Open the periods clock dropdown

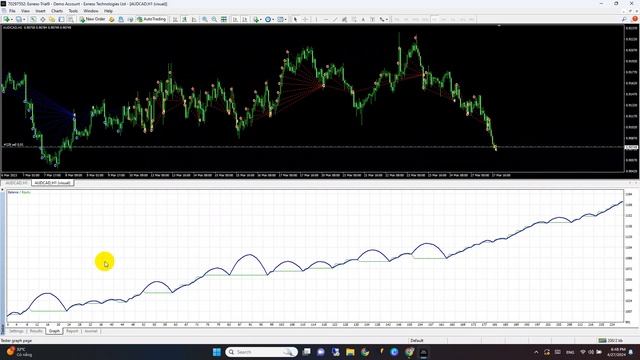coord(269,19)
